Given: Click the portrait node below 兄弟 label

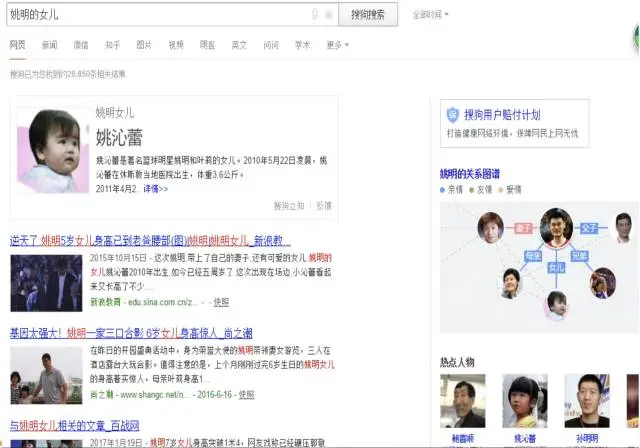Looking at the screenshot, I should [603, 283].
